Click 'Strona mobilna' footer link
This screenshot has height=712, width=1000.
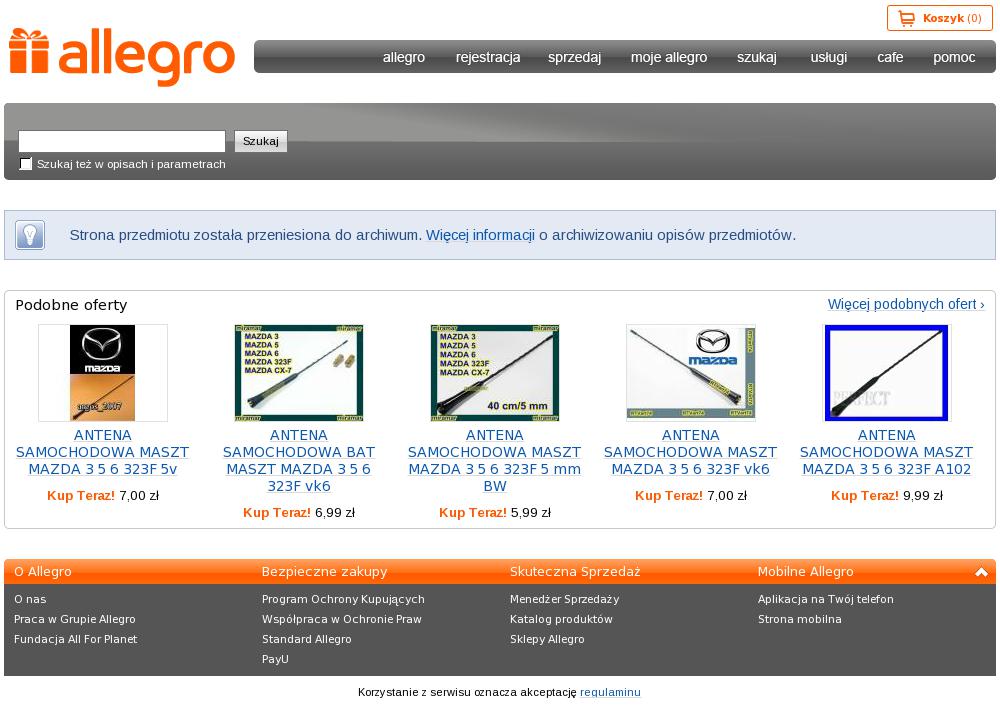coord(800,619)
